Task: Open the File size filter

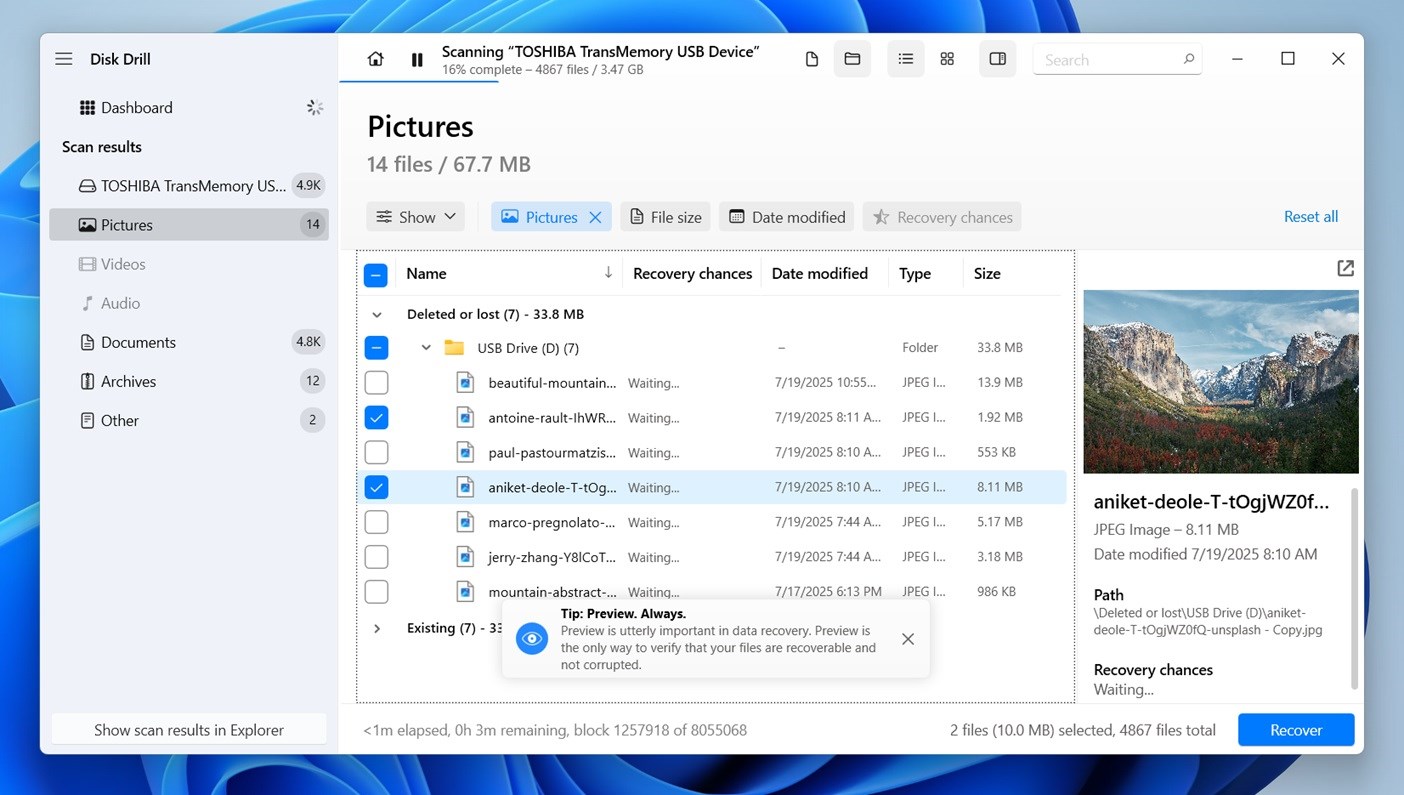Action: click(666, 217)
